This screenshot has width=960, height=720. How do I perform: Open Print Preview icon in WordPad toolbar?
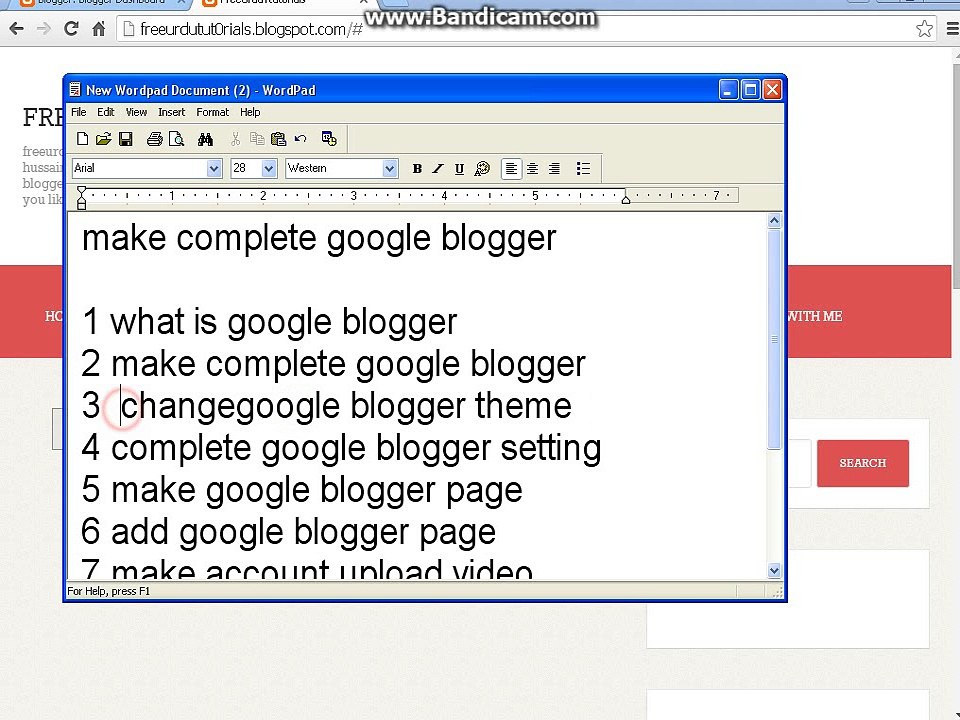(176, 139)
